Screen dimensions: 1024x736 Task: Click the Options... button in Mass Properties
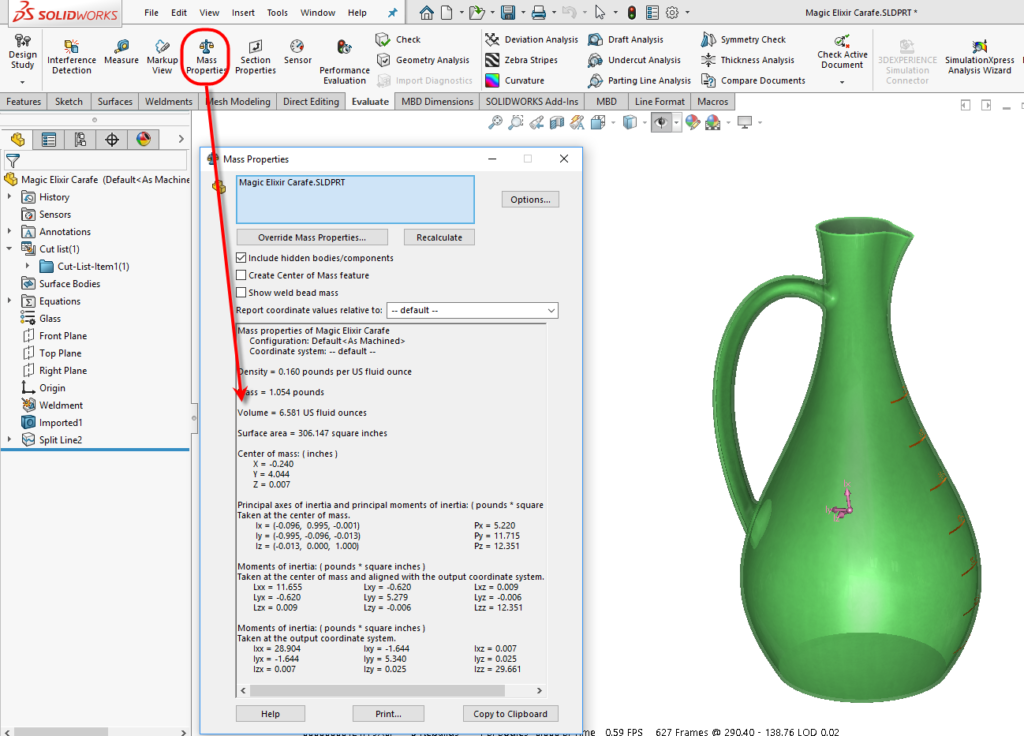click(530, 200)
